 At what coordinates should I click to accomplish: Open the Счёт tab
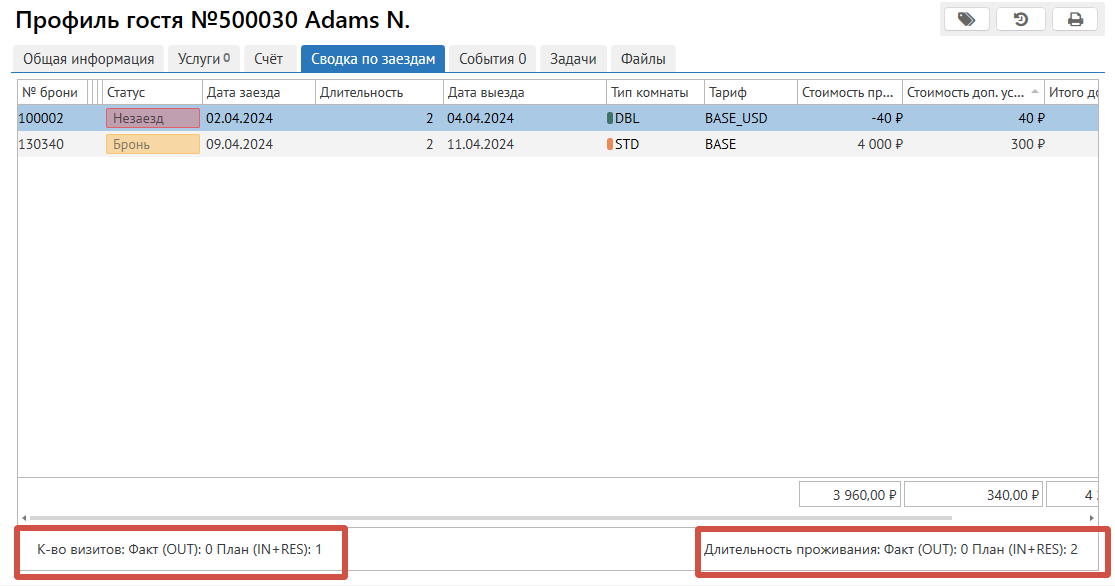pyautogui.click(x=269, y=59)
